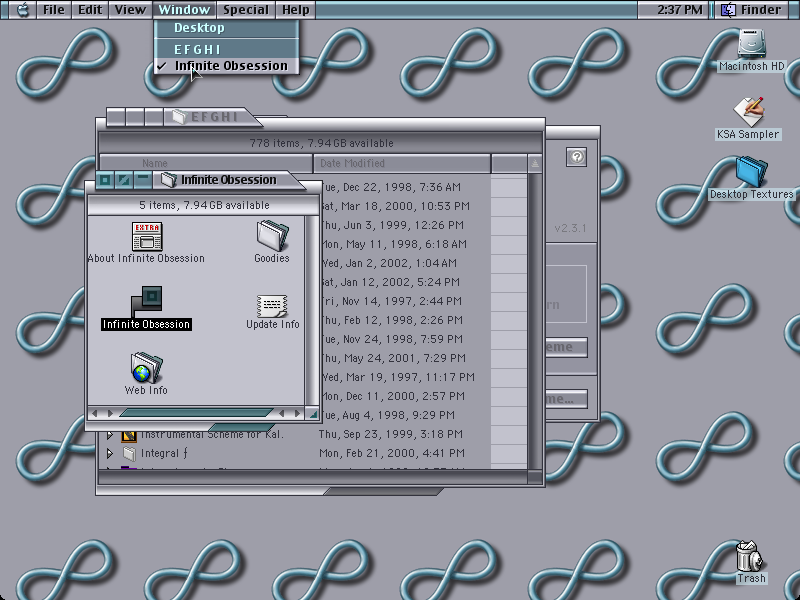Open the View menu
The width and height of the screenshot is (800, 600).
pyautogui.click(x=130, y=10)
